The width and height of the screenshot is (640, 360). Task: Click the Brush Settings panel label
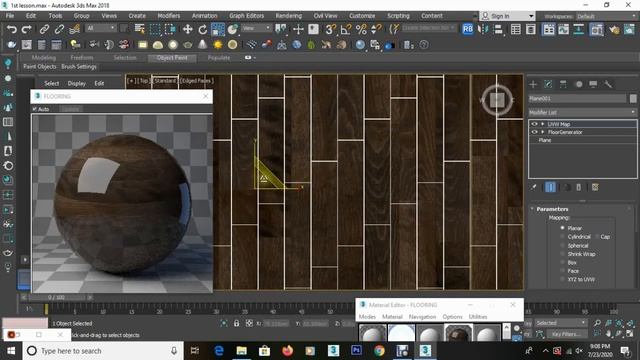click(79, 66)
